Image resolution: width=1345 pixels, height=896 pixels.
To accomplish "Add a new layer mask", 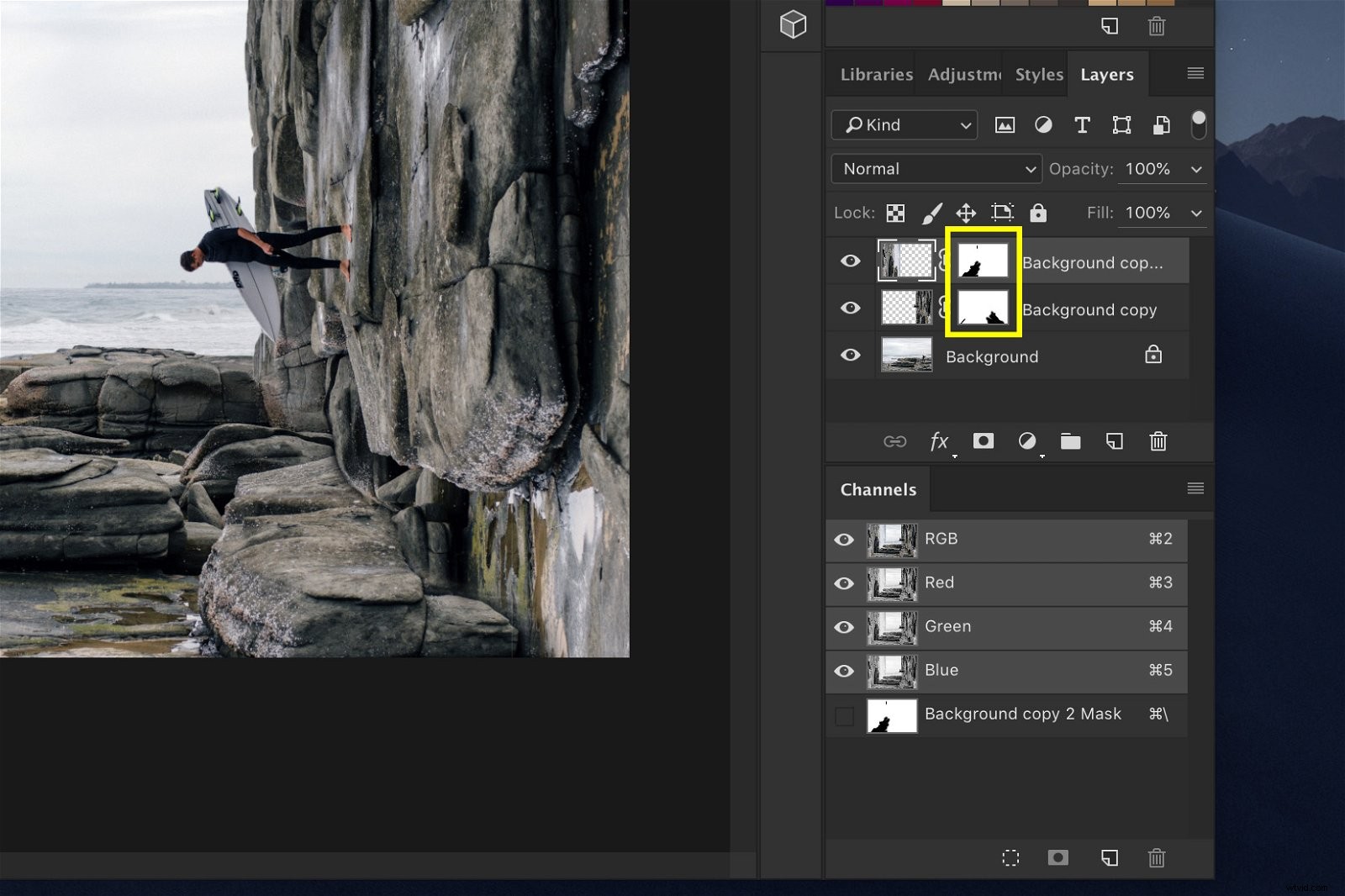I will (x=983, y=441).
